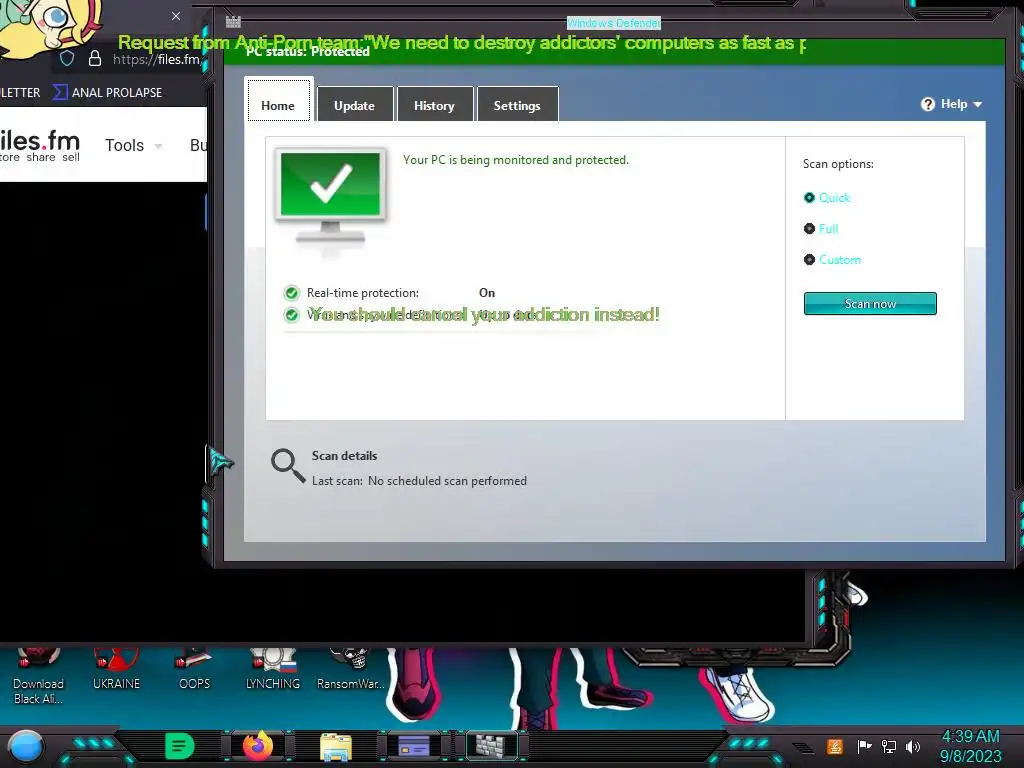This screenshot has width=1024, height=768.
Task: Click the Windows Defender title bar wall icon
Action: click(x=233, y=22)
